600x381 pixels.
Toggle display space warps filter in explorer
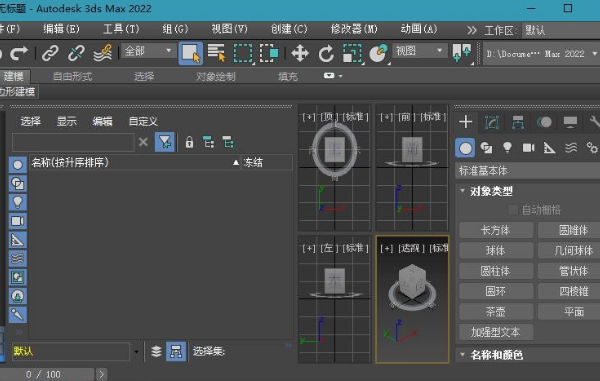click(18, 259)
